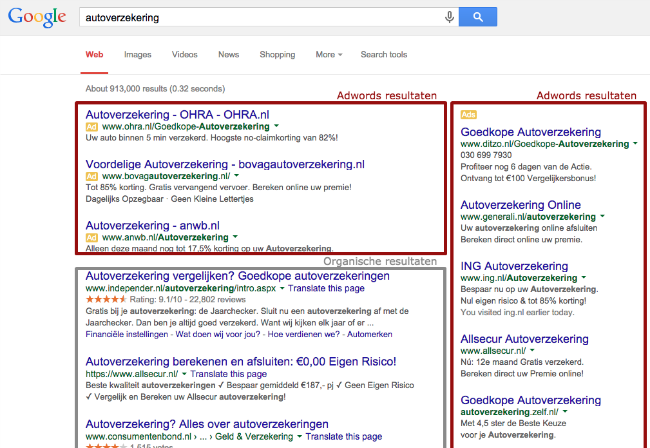Image resolution: width=650 pixels, height=448 pixels.
Task: Open Autoverzekering - anwb.nl ad
Action: pyautogui.click(x=153, y=225)
